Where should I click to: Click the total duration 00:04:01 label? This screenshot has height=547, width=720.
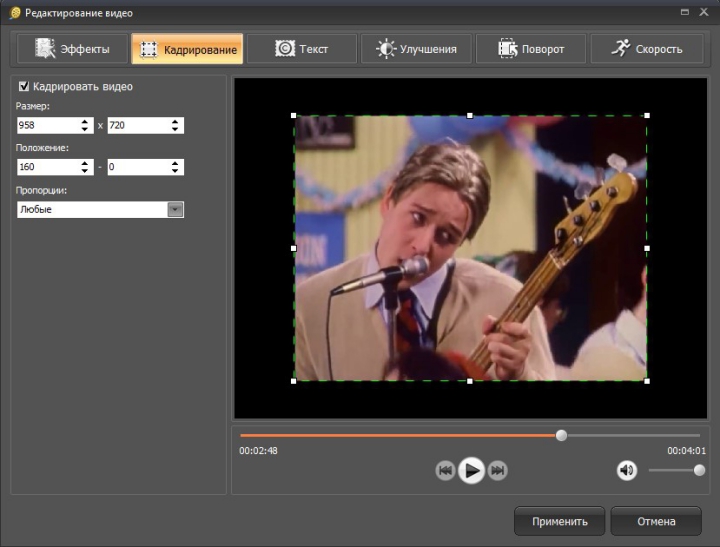pos(686,451)
